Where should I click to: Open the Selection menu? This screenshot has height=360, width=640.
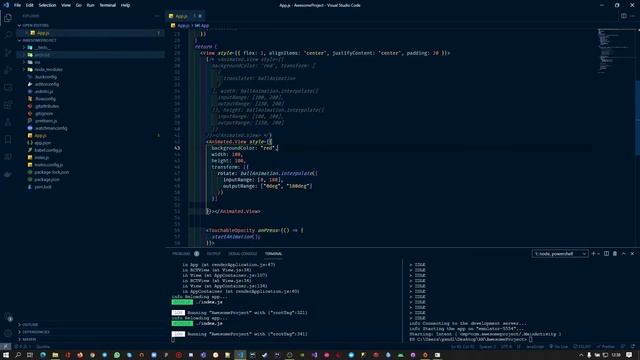47,5
